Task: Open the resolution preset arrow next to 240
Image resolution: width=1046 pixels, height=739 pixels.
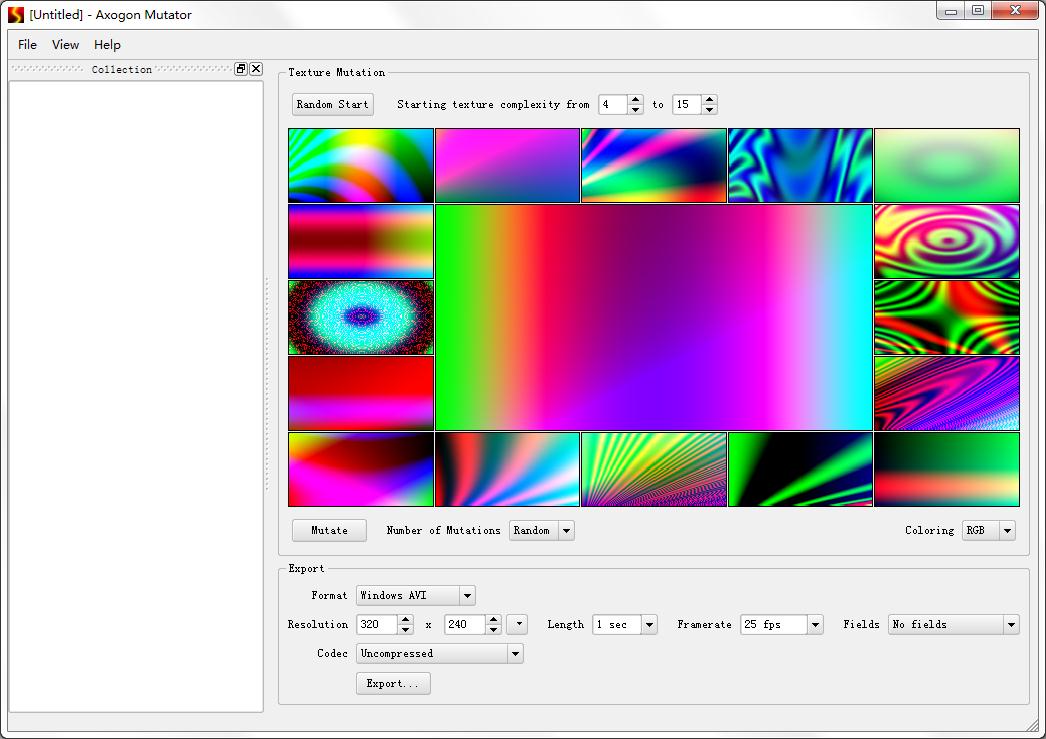Action: [517, 624]
